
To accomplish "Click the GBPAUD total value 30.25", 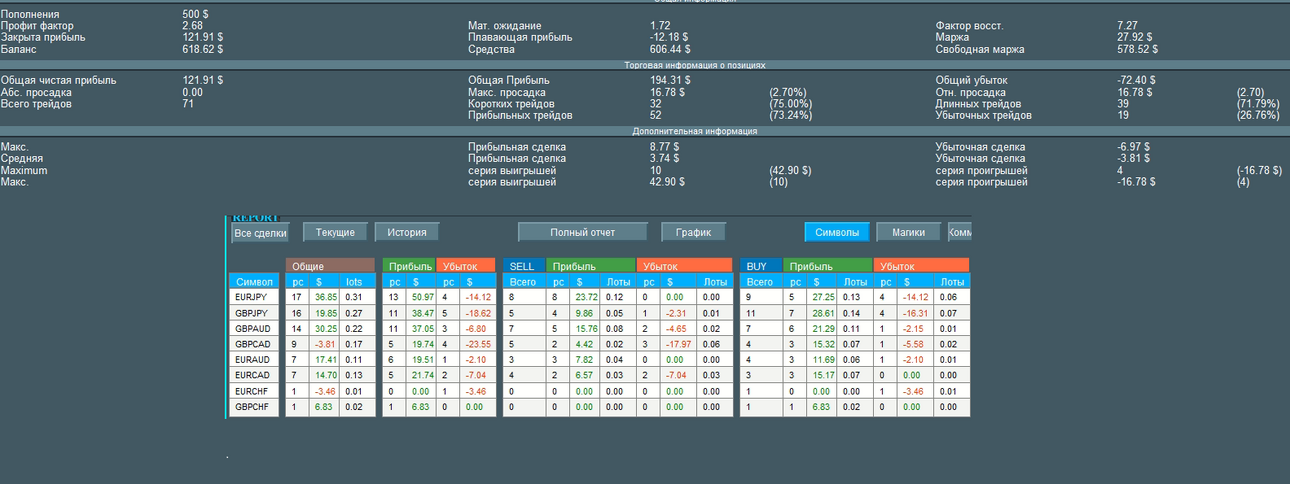I will click(x=326, y=328).
